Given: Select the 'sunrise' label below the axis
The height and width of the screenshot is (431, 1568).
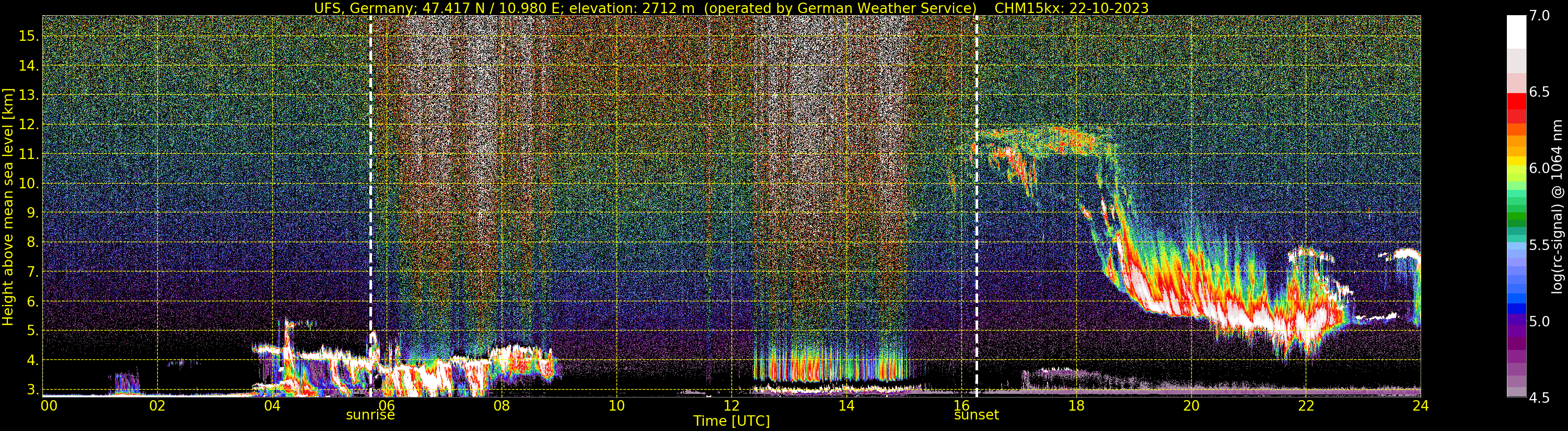Looking at the screenshot, I should (x=370, y=415).
